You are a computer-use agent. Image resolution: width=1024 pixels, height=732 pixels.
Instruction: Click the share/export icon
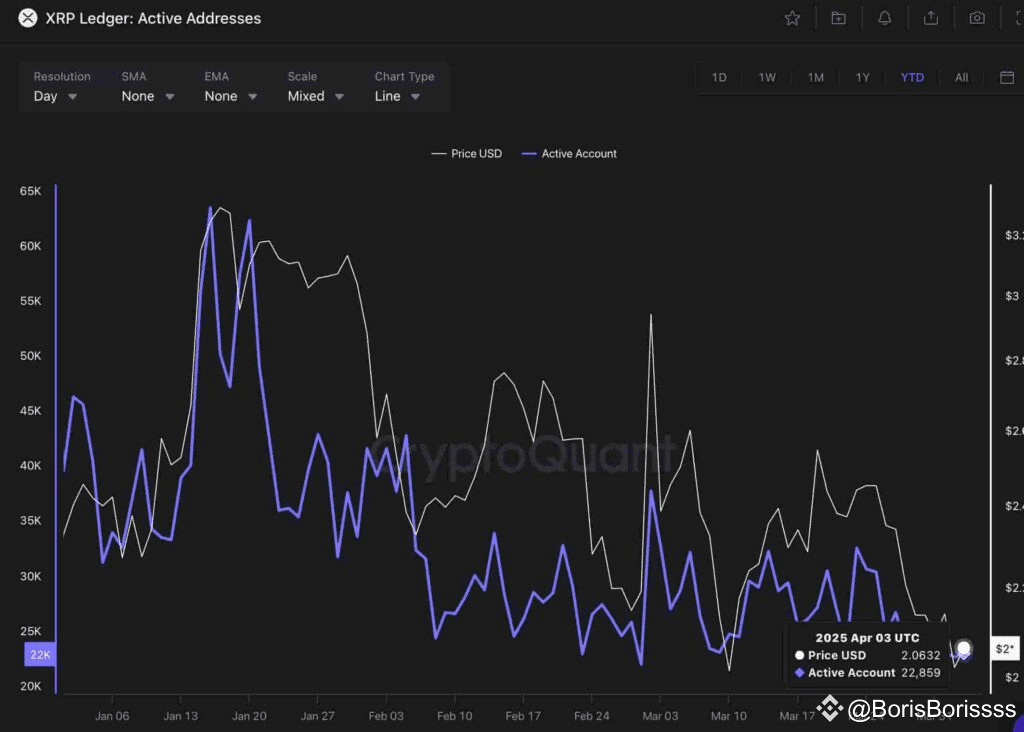931,18
